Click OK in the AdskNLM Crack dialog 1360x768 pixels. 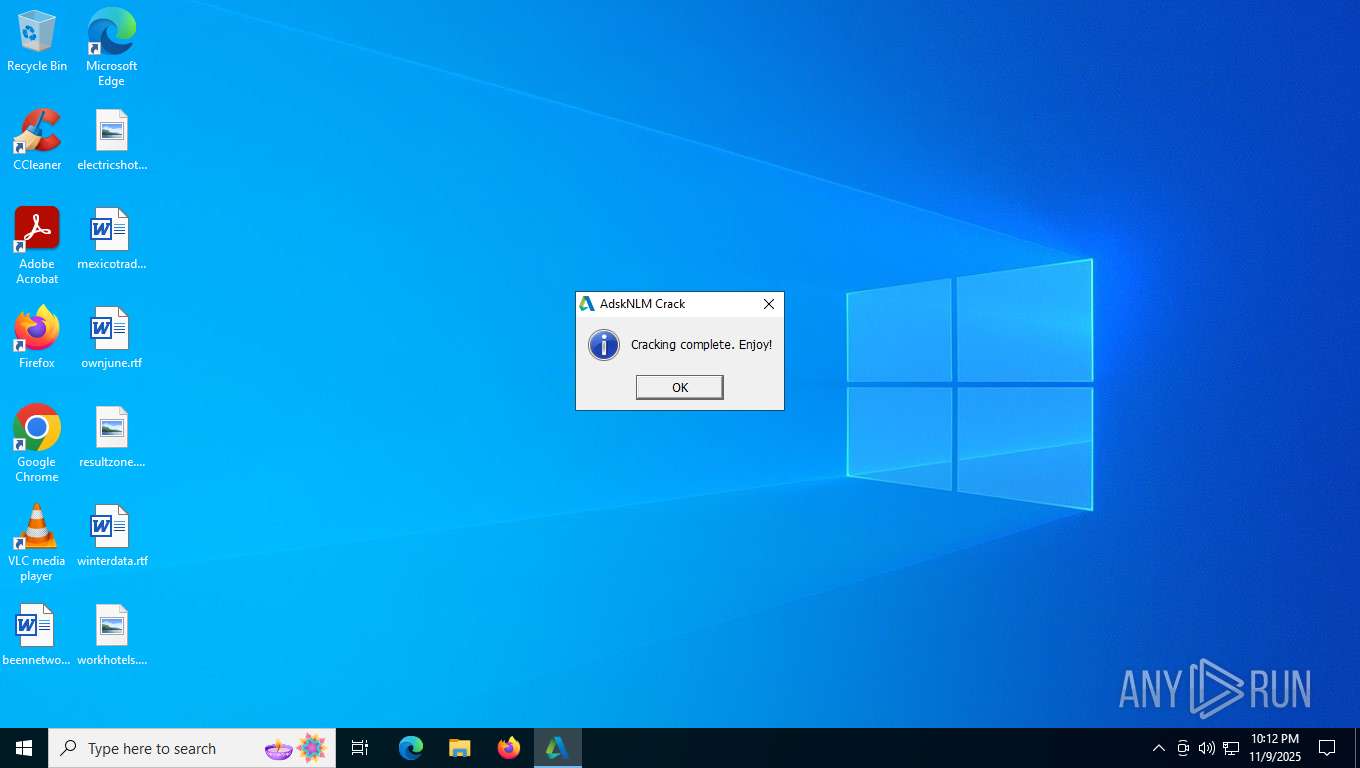coord(679,387)
